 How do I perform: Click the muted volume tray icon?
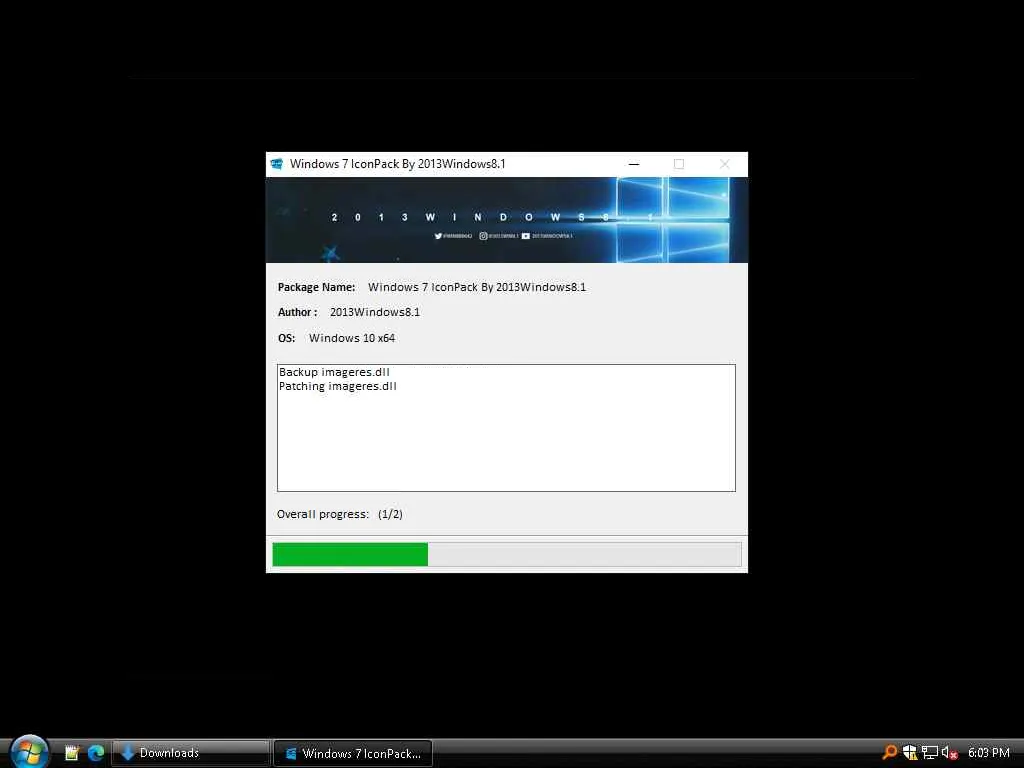click(950, 752)
